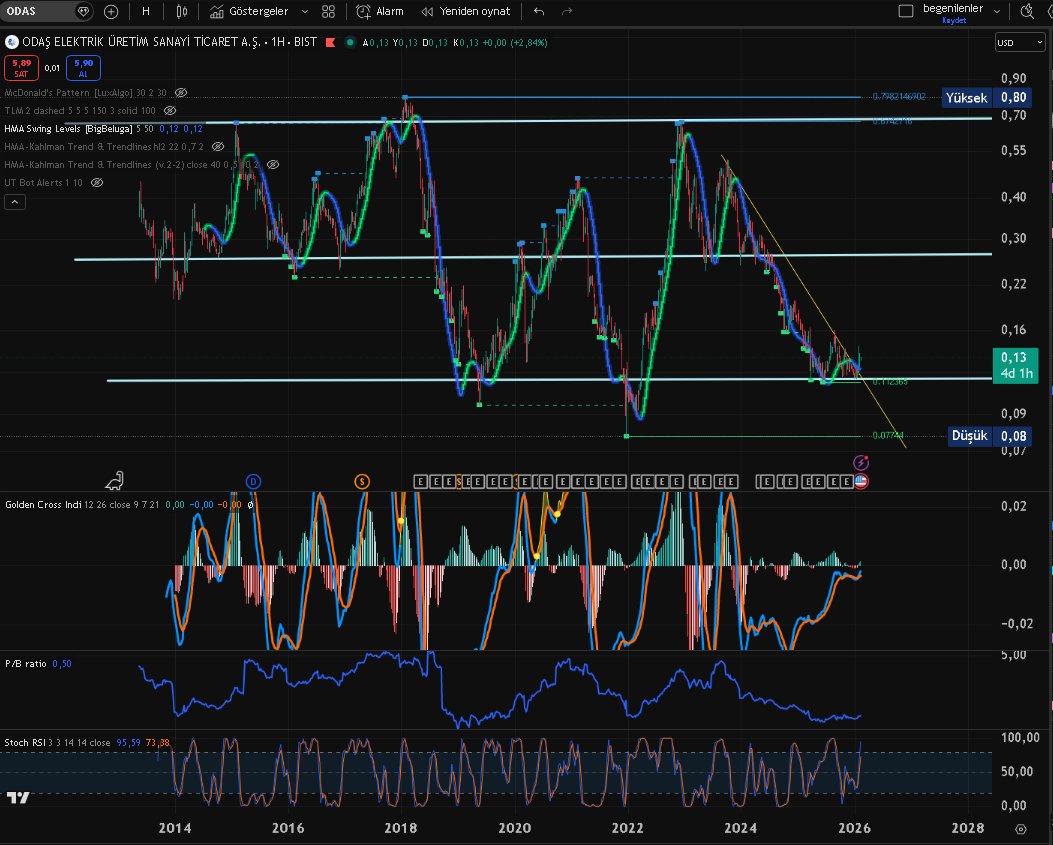Click the ODAŞ company logo icon
This screenshot has height=845, width=1053.
pos(11,42)
